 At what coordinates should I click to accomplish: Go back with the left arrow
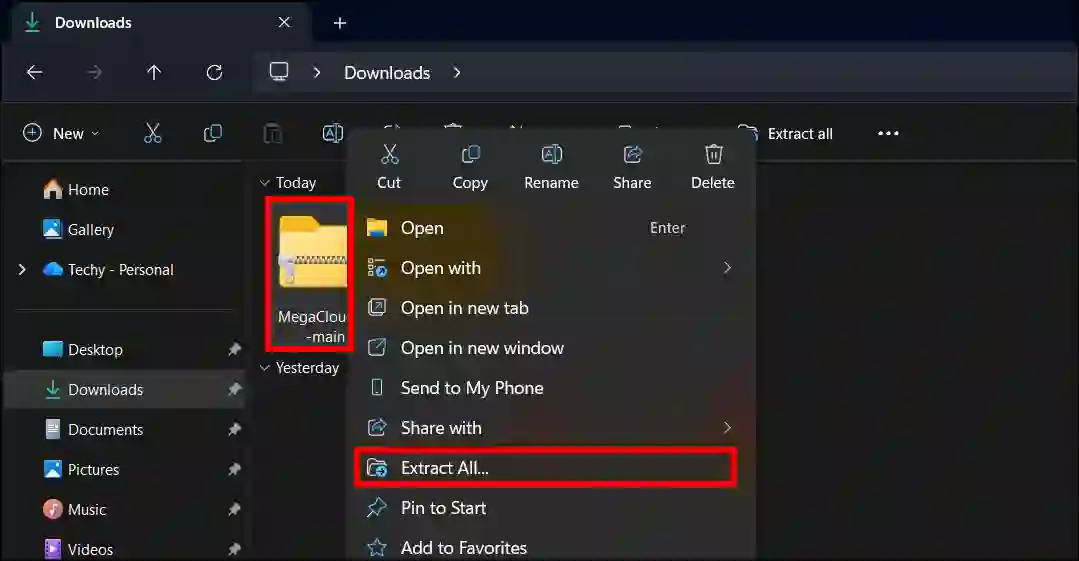click(x=34, y=72)
